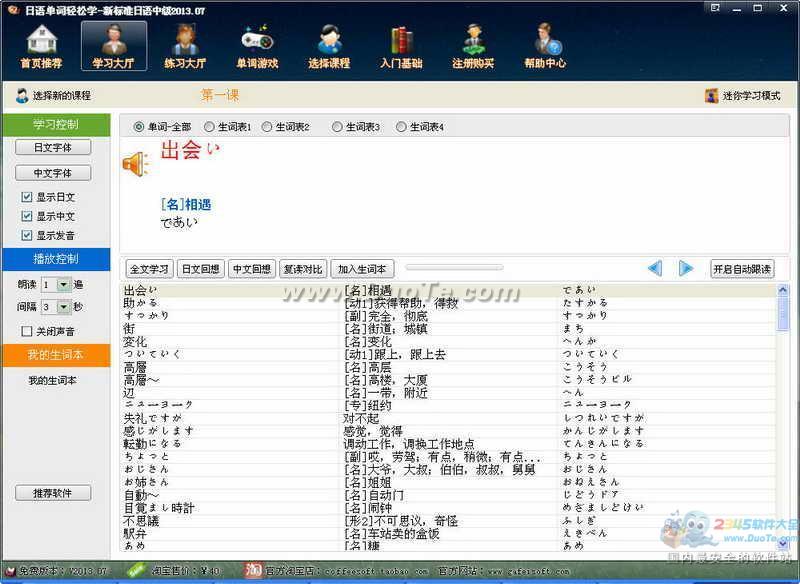Select the お姉さん word row
Image resolution: width=800 pixels, height=584 pixels.
[x=449, y=482]
